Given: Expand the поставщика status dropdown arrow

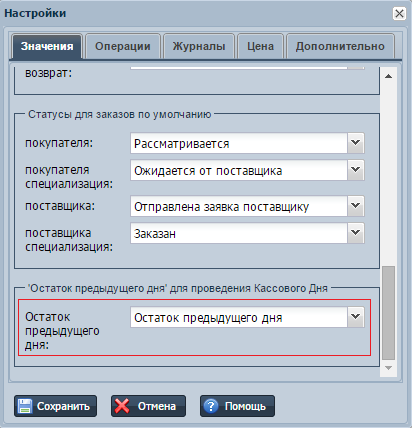Looking at the screenshot, I should 356,206.
